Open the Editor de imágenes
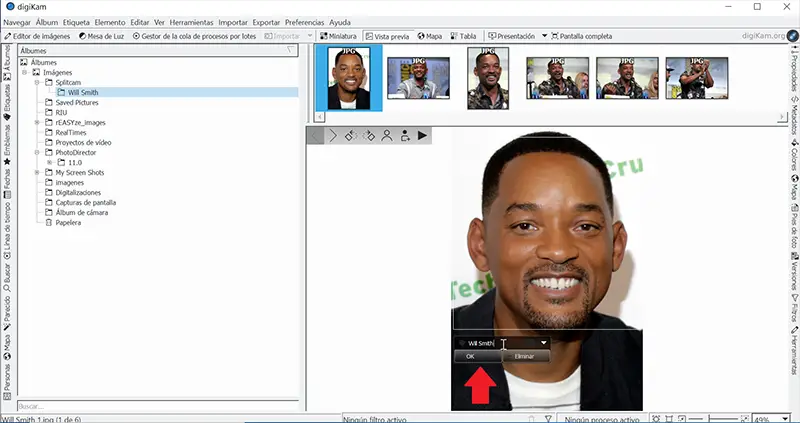Image resolution: width=800 pixels, height=423 pixels. pos(37,36)
